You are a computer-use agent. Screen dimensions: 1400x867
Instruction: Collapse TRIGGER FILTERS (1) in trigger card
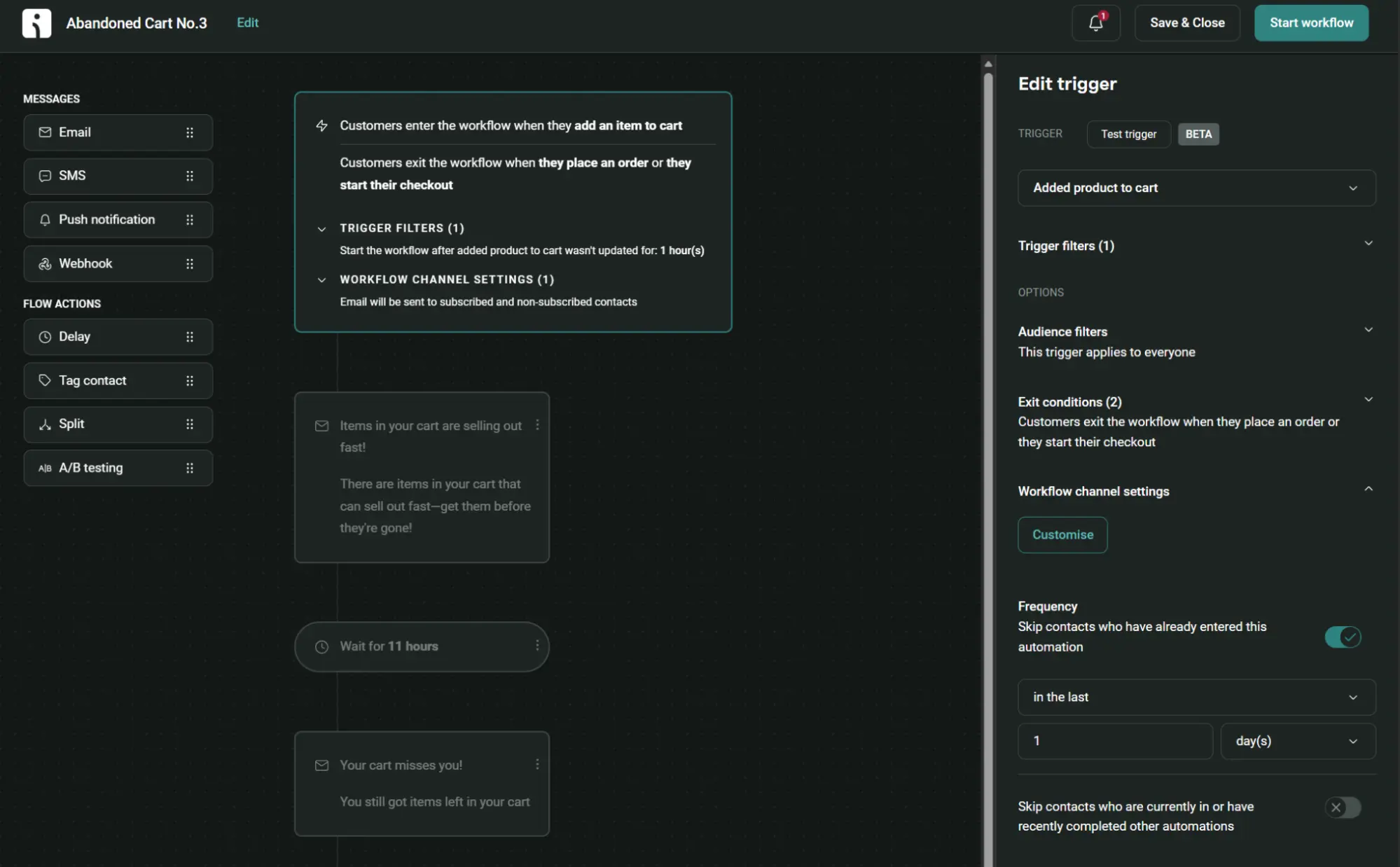pos(321,229)
